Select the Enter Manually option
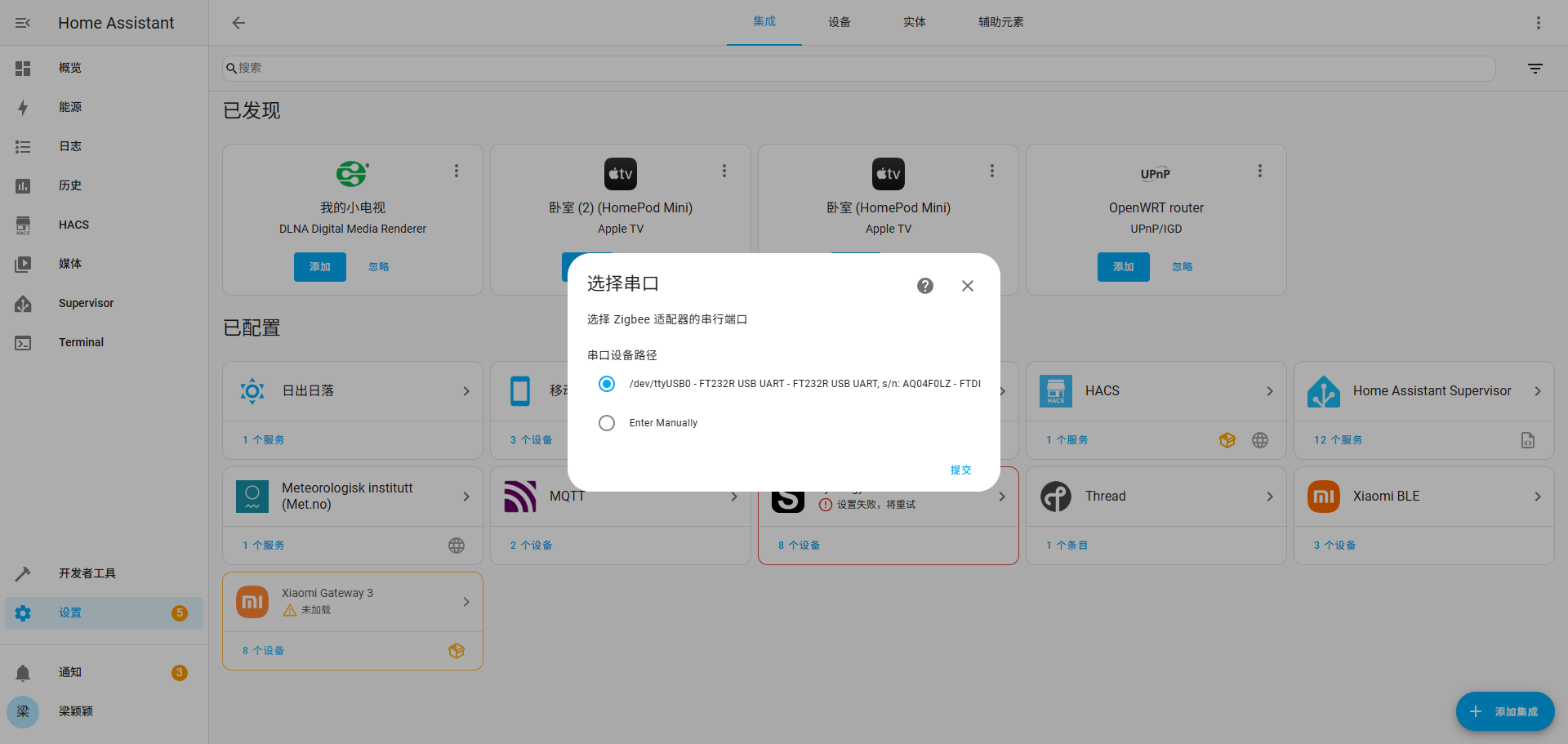The width and height of the screenshot is (1568, 744). pyautogui.click(x=606, y=423)
